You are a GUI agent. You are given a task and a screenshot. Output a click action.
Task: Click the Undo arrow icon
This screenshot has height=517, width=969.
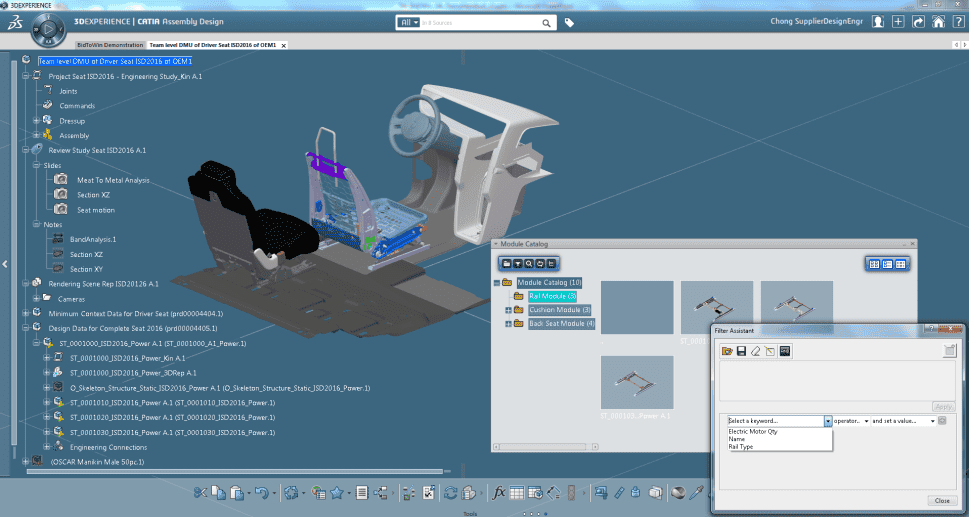(x=261, y=492)
